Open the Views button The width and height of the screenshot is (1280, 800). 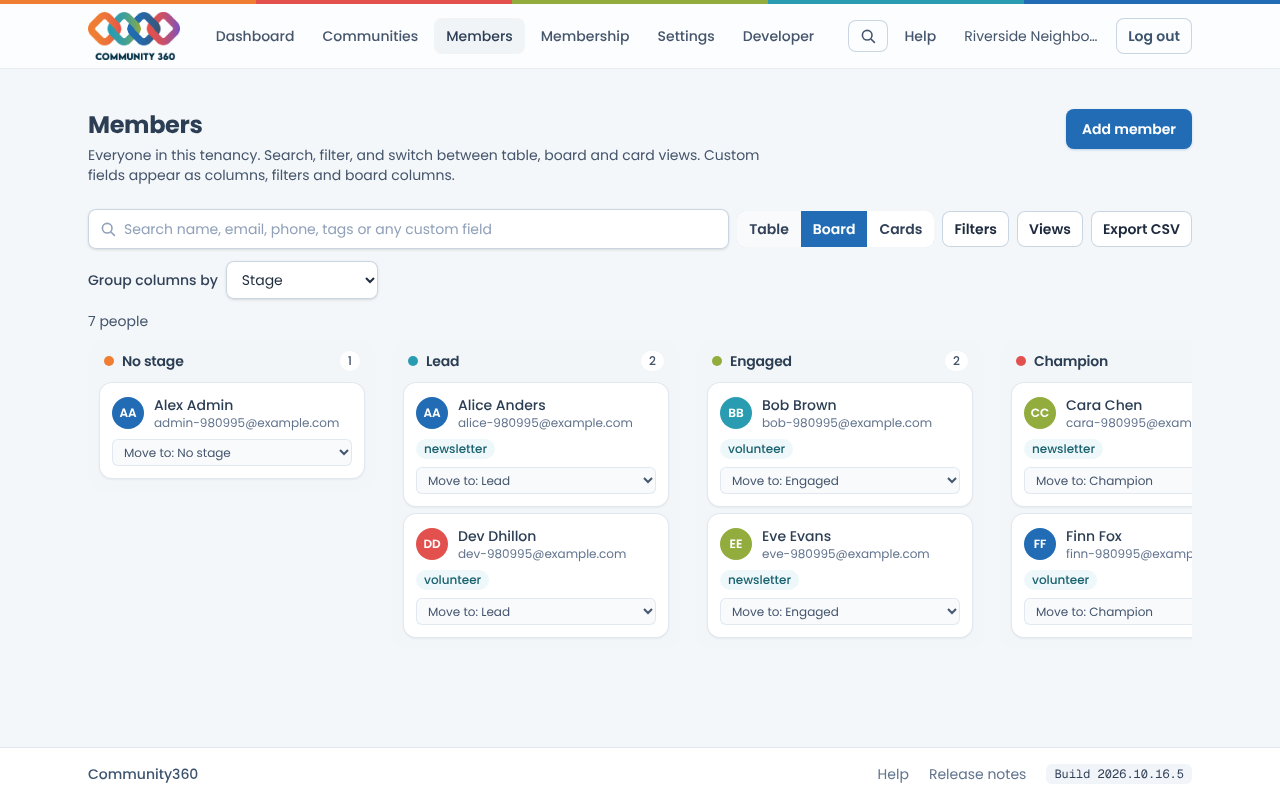point(1050,229)
